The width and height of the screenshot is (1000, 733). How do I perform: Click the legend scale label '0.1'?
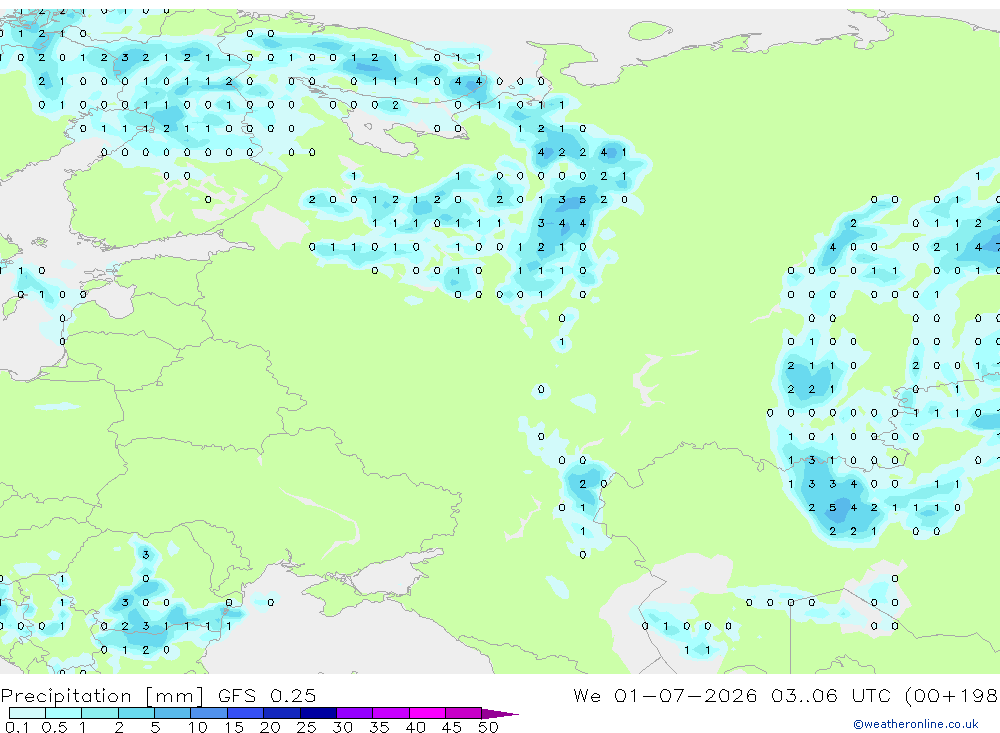17,727
